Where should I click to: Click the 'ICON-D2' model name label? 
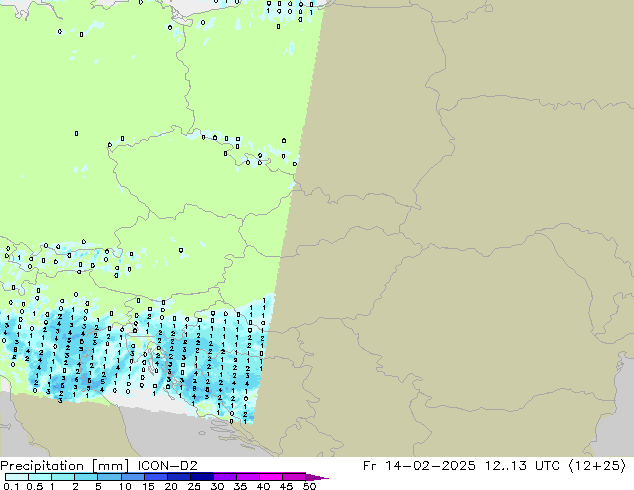(167, 466)
